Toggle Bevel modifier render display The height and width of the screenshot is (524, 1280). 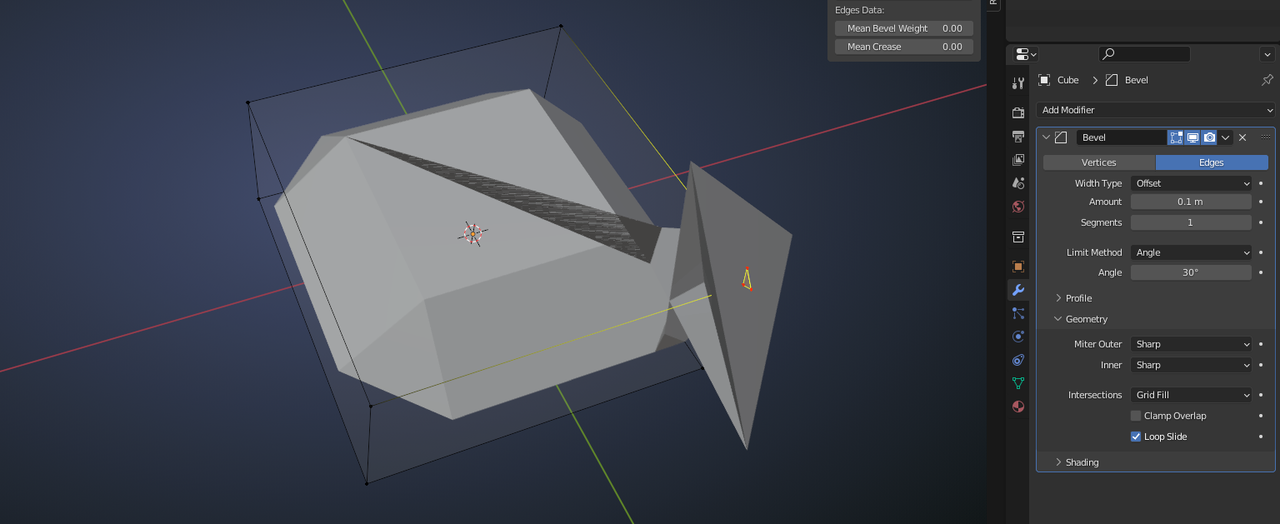[1209, 137]
